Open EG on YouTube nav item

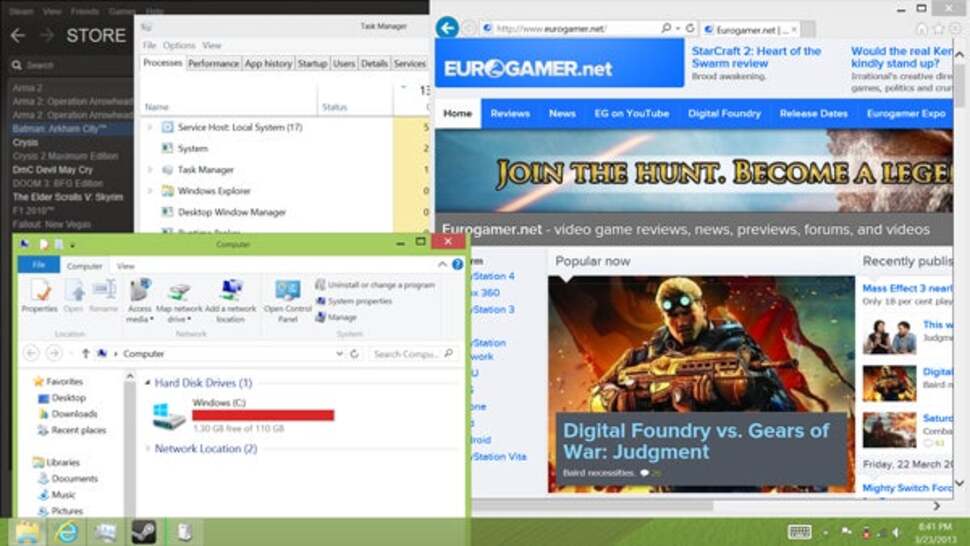pyautogui.click(x=632, y=114)
